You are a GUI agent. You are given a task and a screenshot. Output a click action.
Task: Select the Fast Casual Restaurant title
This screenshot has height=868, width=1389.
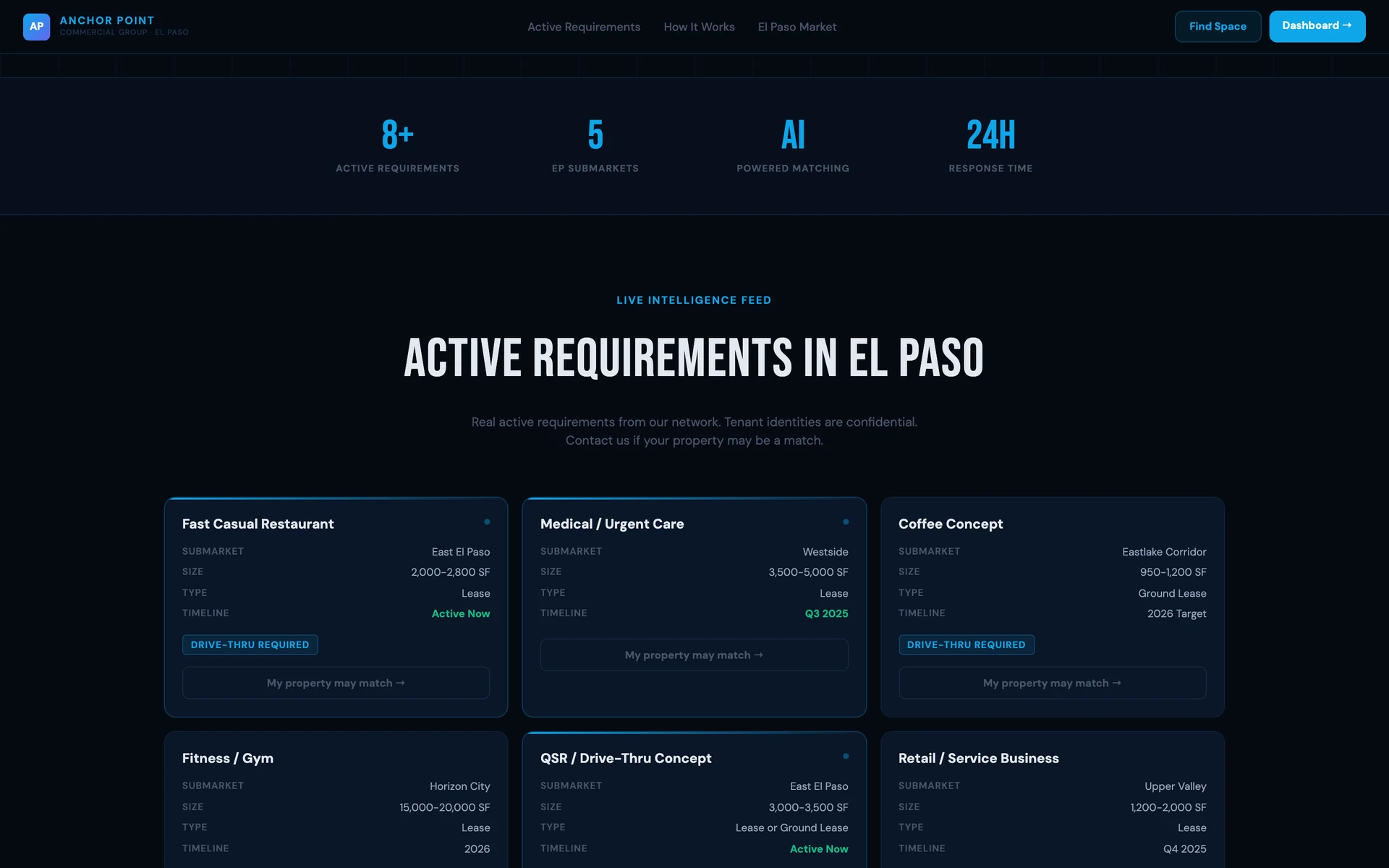(x=258, y=524)
